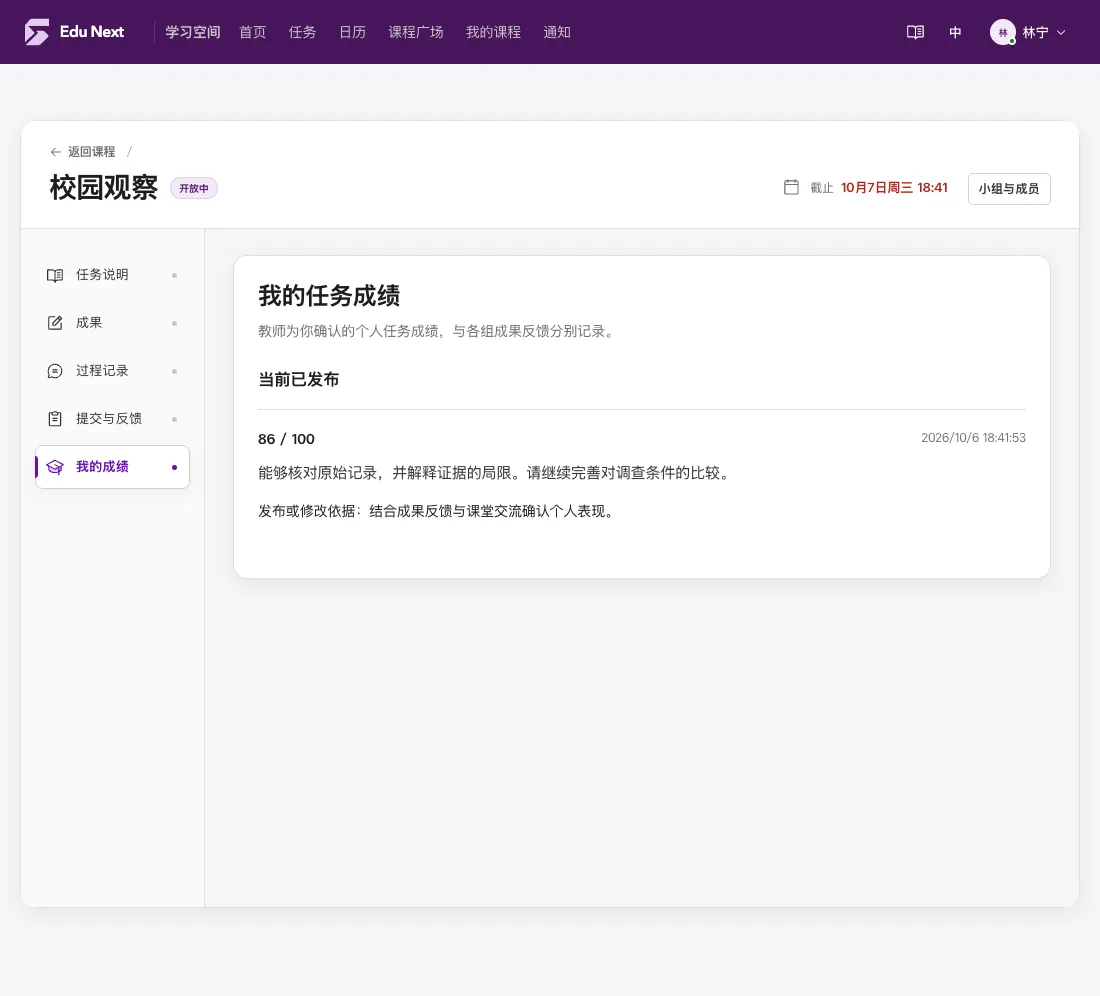Select the 我的成绩 sidebar tab
1100x996 pixels.
click(x=112, y=467)
